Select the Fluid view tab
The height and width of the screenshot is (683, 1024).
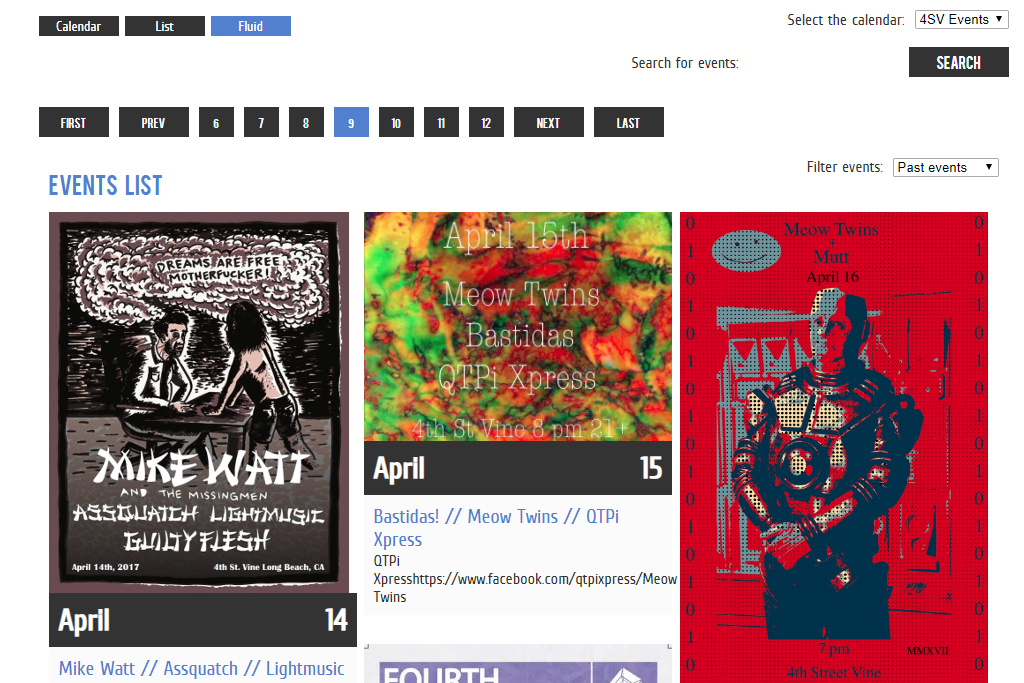[x=251, y=26]
